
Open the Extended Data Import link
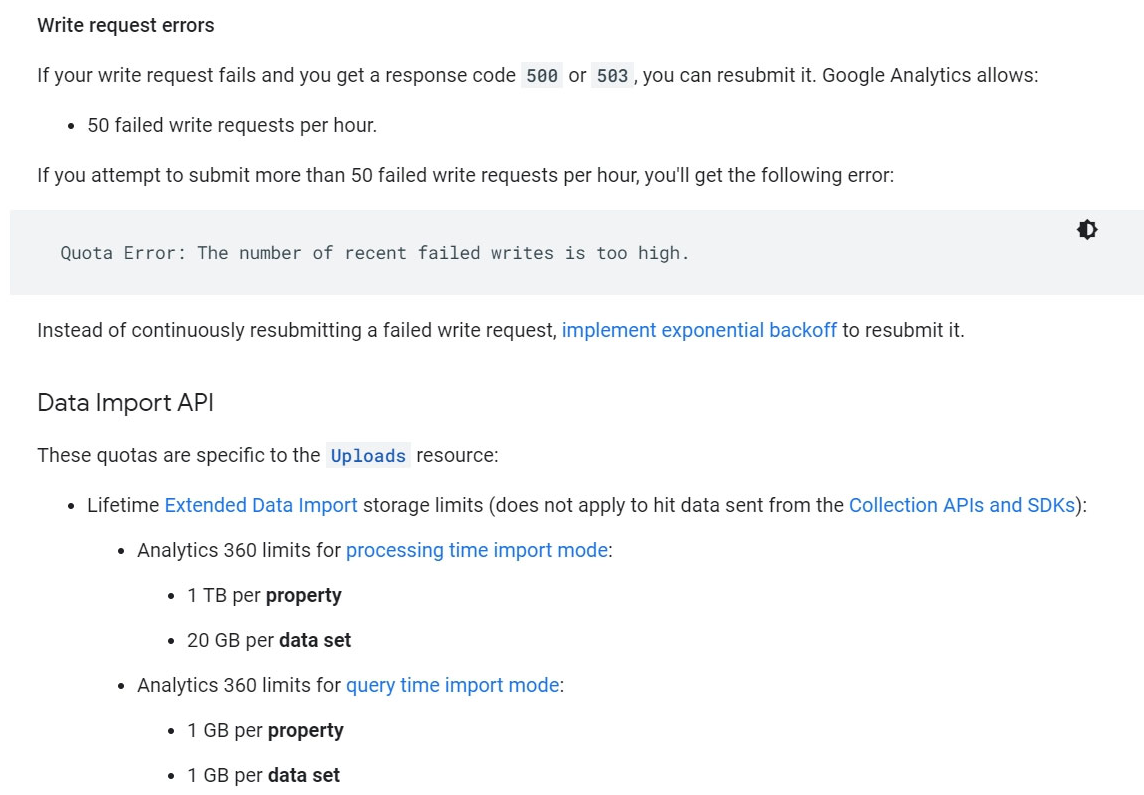(x=261, y=505)
